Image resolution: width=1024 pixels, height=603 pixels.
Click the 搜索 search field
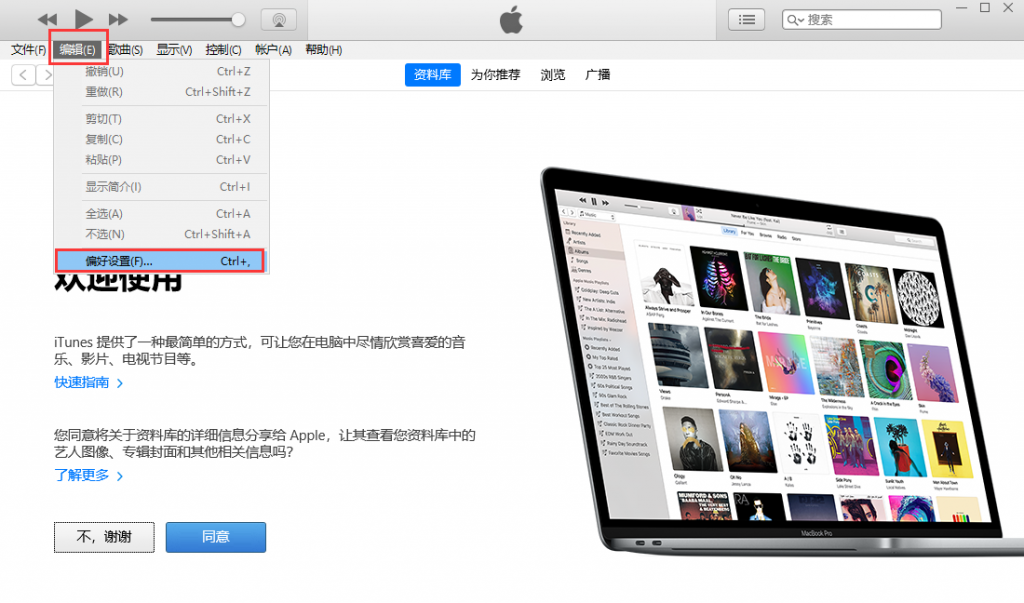coord(862,20)
